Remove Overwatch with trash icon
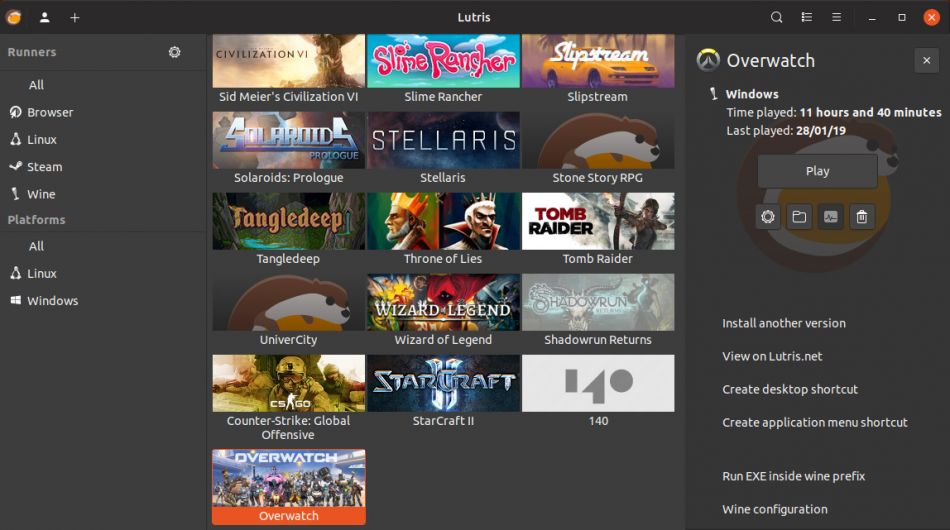Viewport: 950px width, 530px height. [862, 217]
